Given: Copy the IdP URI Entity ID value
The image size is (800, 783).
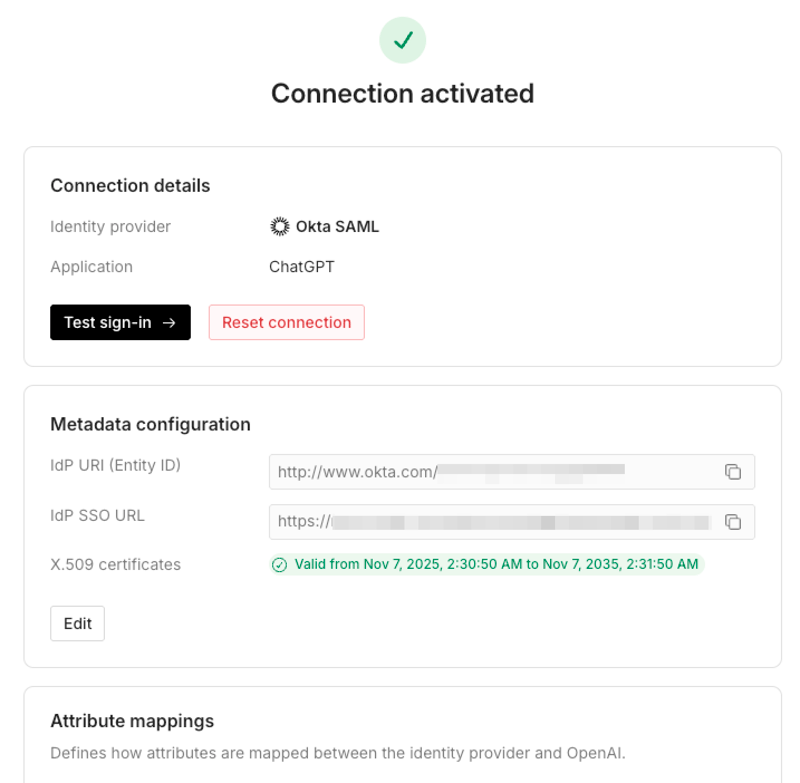Looking at the screenshot, I should 733,472.
